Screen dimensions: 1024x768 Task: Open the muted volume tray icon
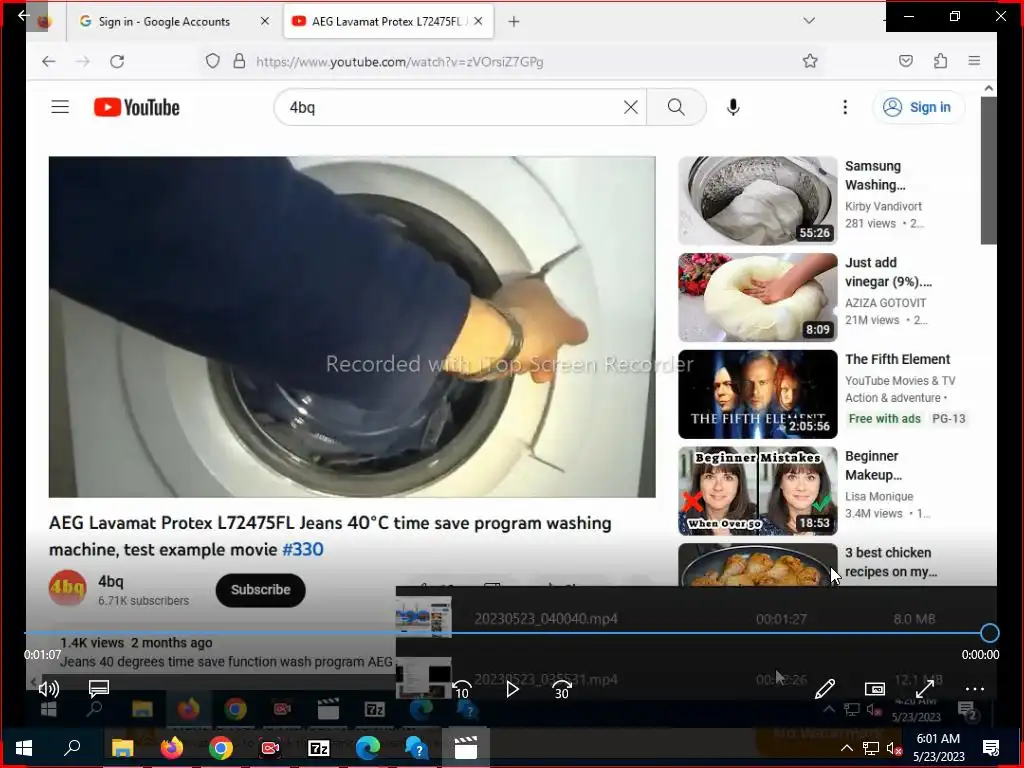893,748
